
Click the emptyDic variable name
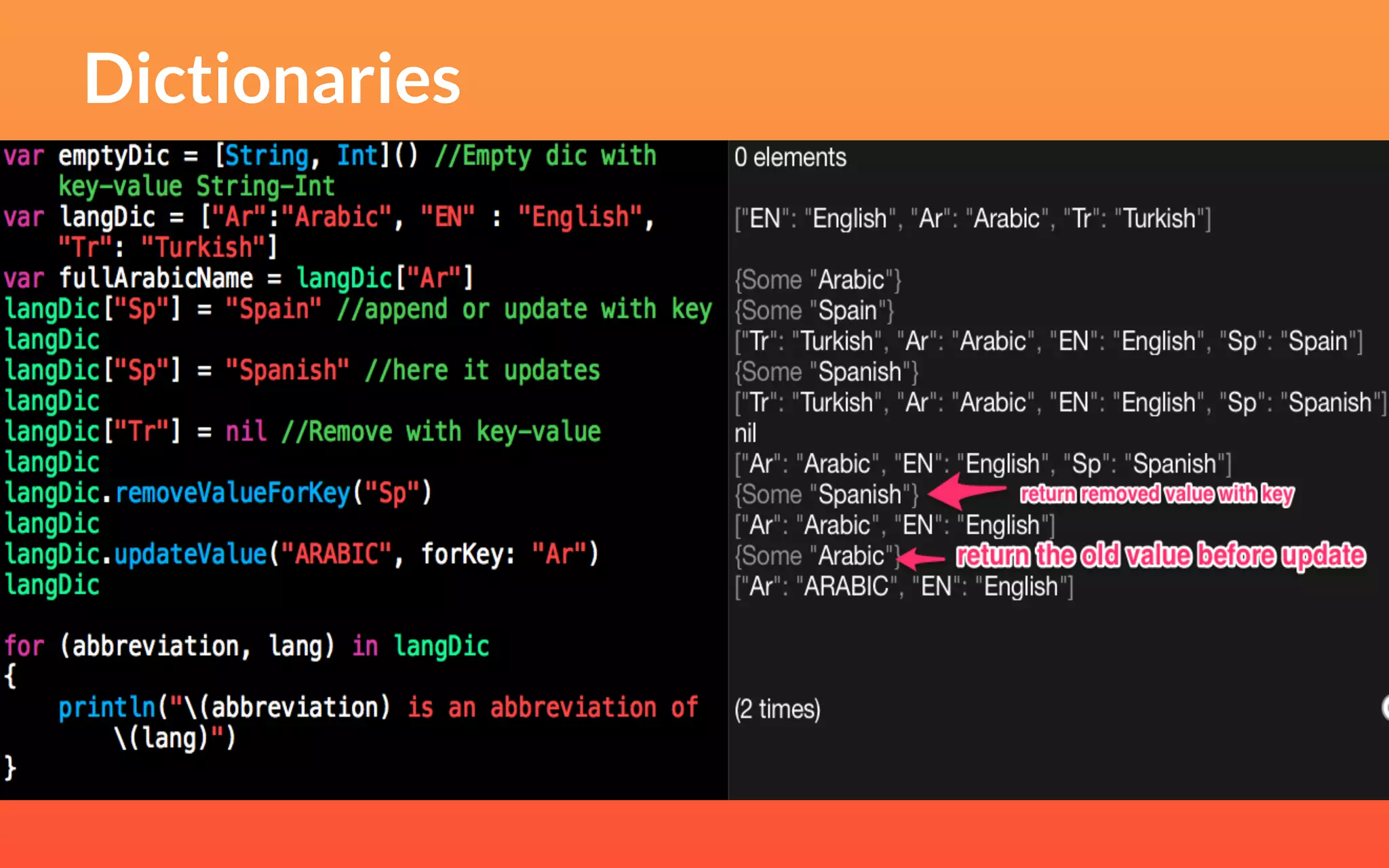click(113, 156)
